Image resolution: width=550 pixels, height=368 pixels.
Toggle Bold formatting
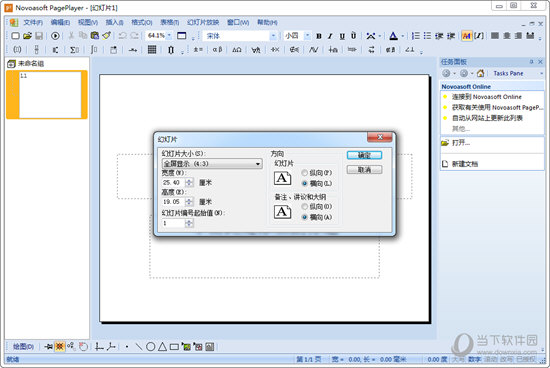319,36
